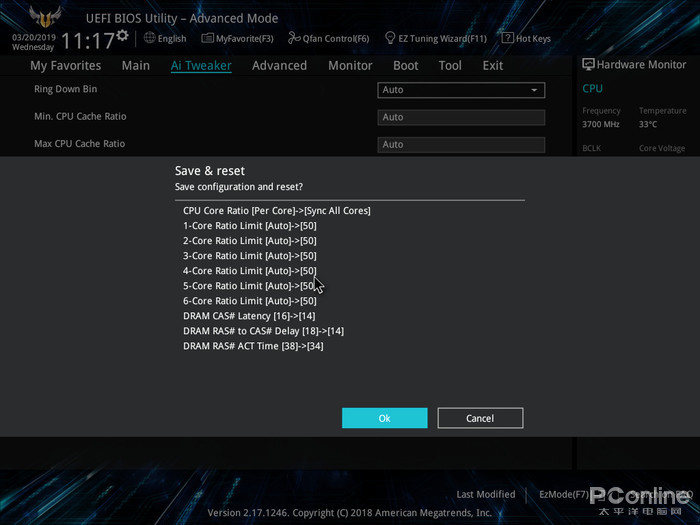Viewport: 700px width, 525px height.
Task: Click the Max CPU Cache Ratio label
Action: point(79,143)
